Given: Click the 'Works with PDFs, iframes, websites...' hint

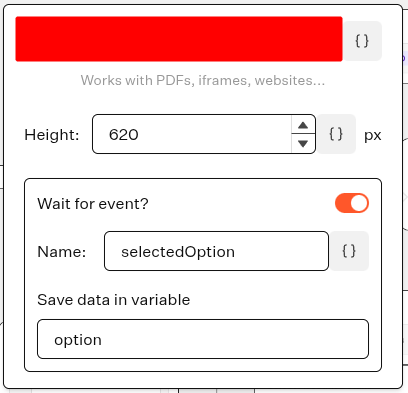Looking at the screenshot, I should (203, 80).
